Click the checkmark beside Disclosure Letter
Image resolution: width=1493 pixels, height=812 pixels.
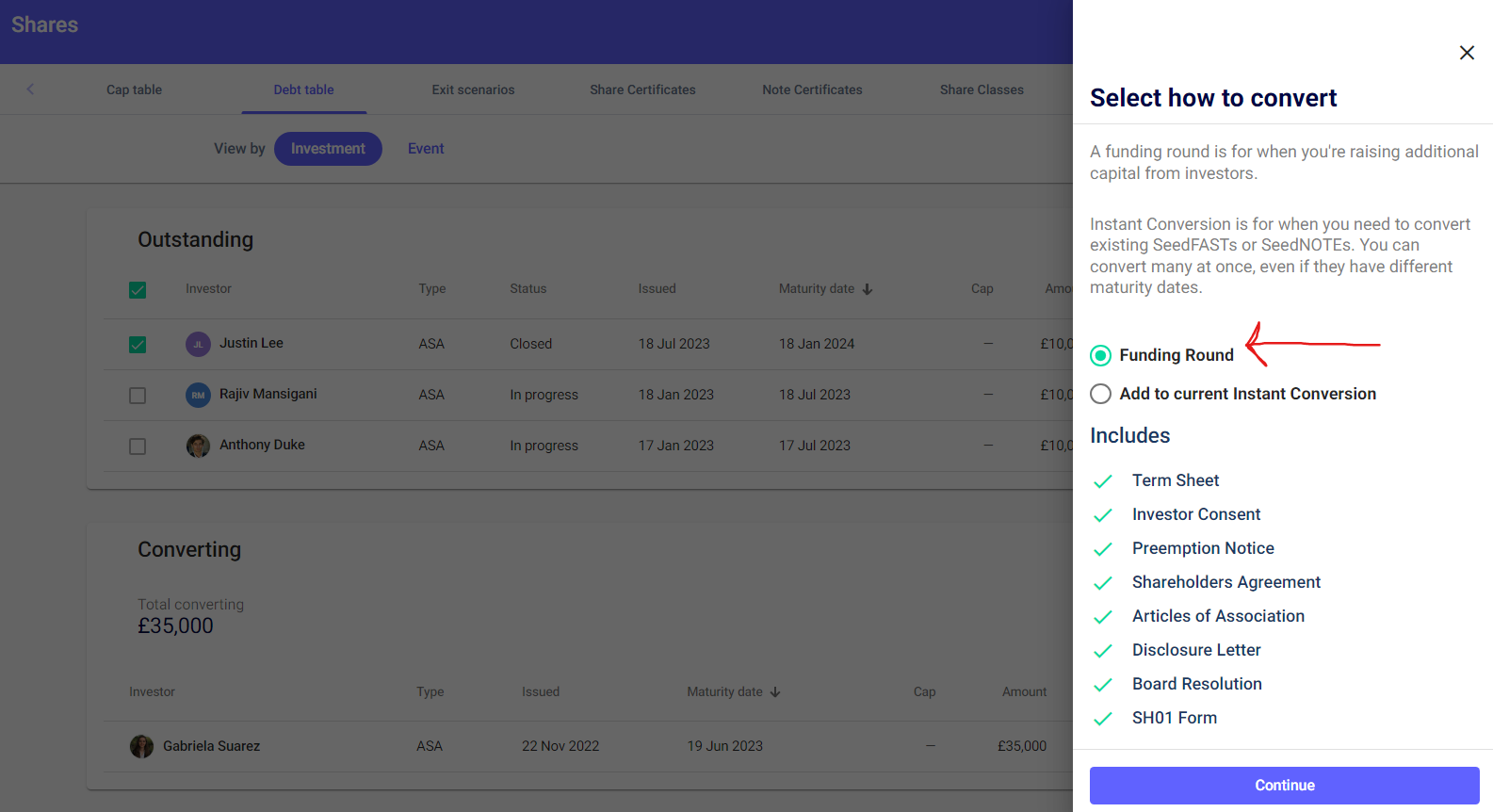click(x=1103, y=651)
